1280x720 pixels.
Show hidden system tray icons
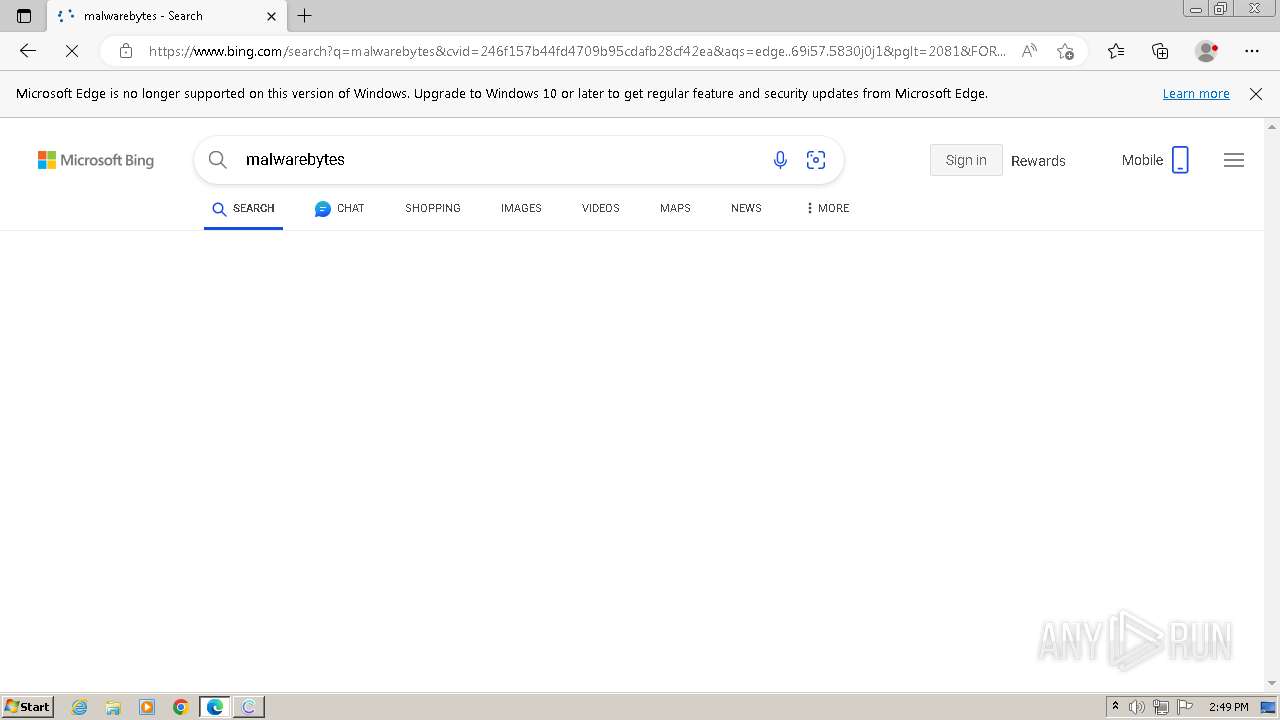tap(1115, 707)
